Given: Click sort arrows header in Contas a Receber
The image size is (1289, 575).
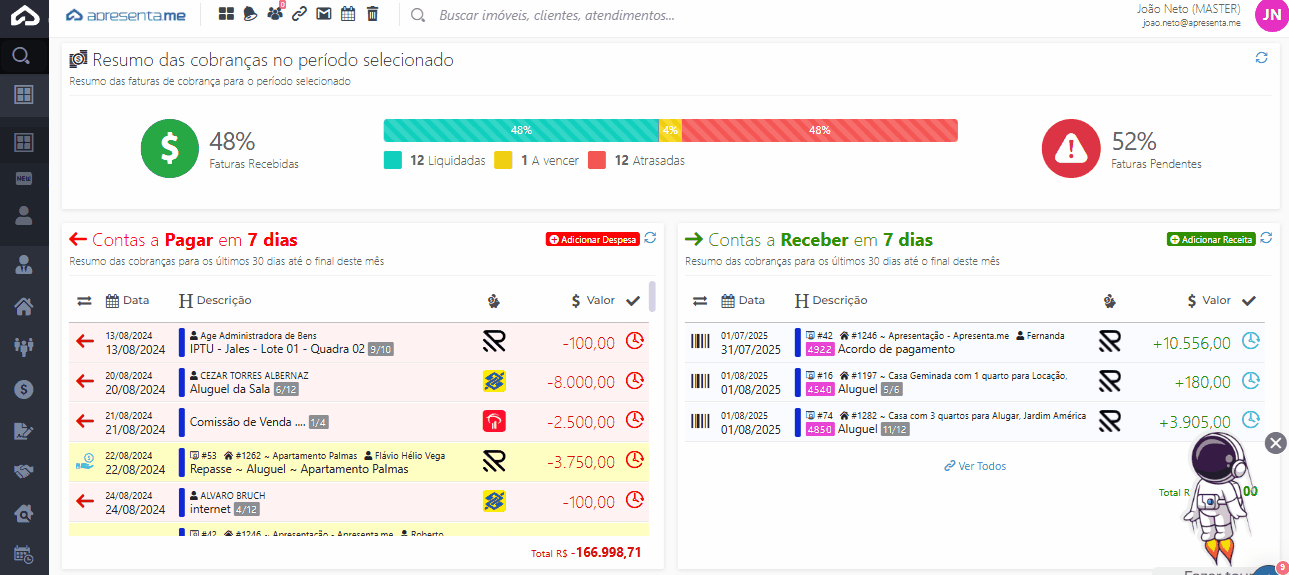Looking at the screenshot, I should pyautogui.click(x=700, y=300).
